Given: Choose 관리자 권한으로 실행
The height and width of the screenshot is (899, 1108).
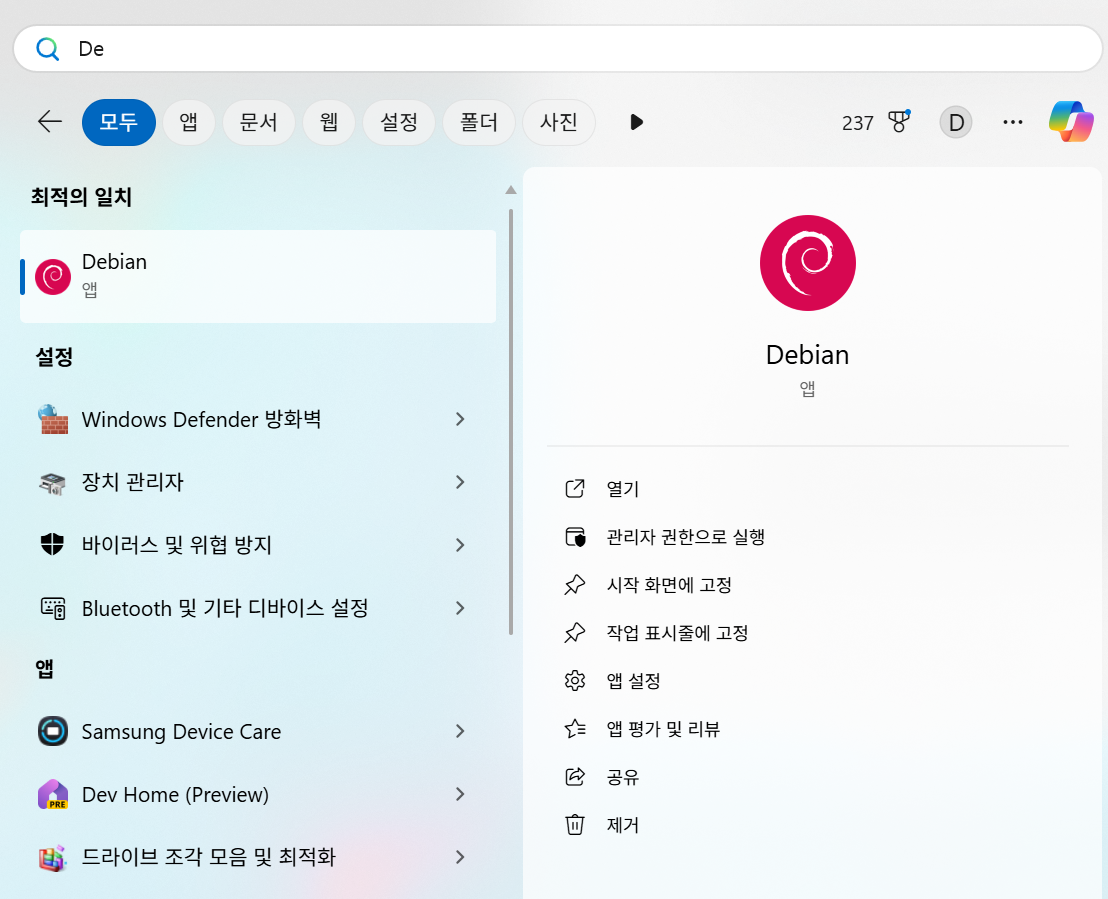Looking at the screenshot, I should pos(685,537).
